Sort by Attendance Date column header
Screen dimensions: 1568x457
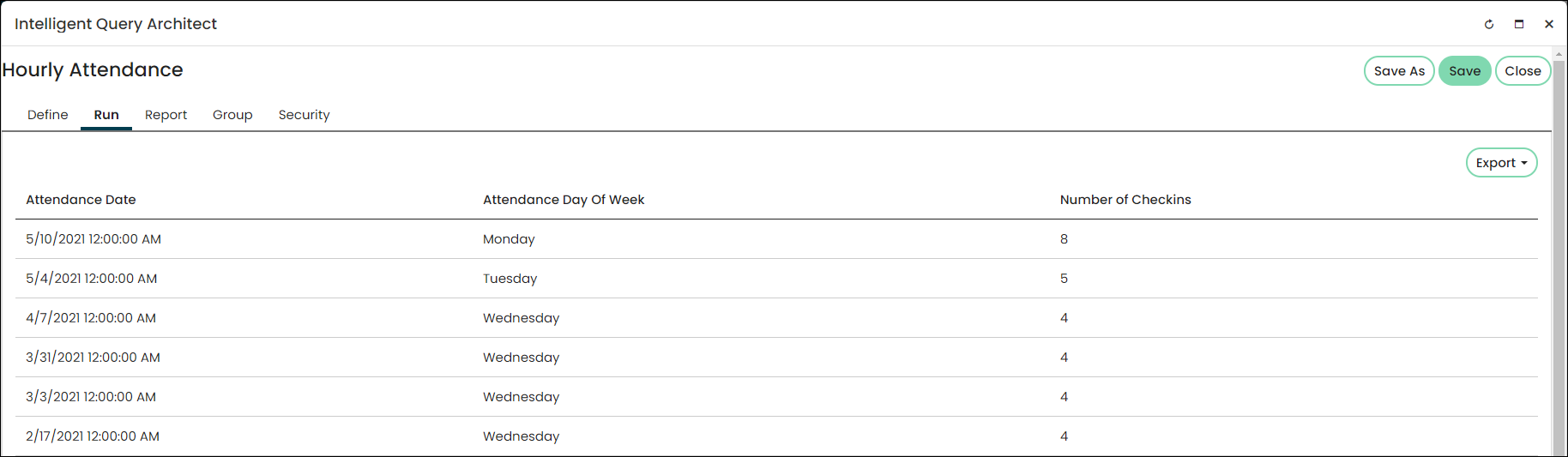[81, 200]
